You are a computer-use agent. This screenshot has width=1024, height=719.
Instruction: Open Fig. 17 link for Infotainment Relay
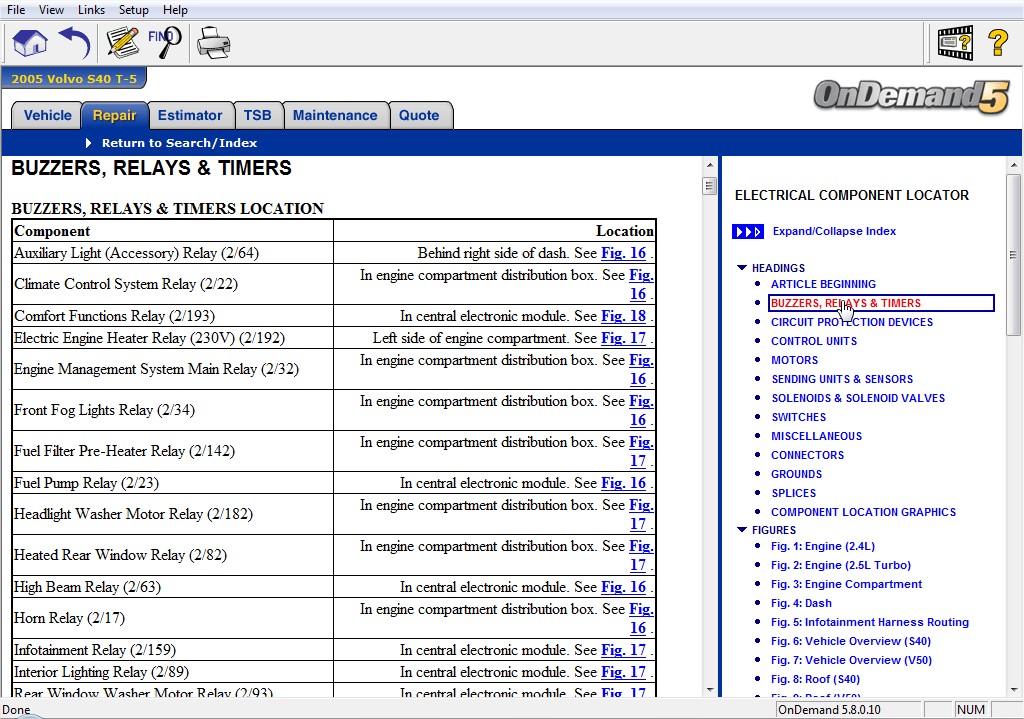tap(623, 650)
